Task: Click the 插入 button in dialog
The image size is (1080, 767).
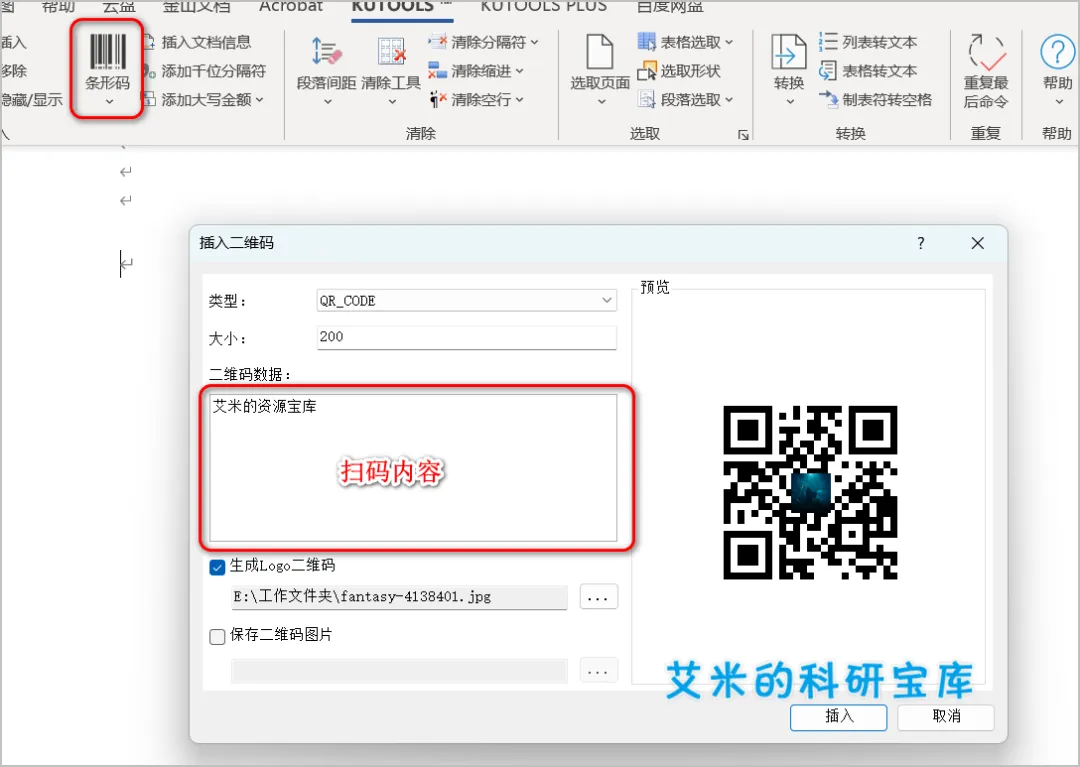Action: pyautogui.click(x=838, y=717)
